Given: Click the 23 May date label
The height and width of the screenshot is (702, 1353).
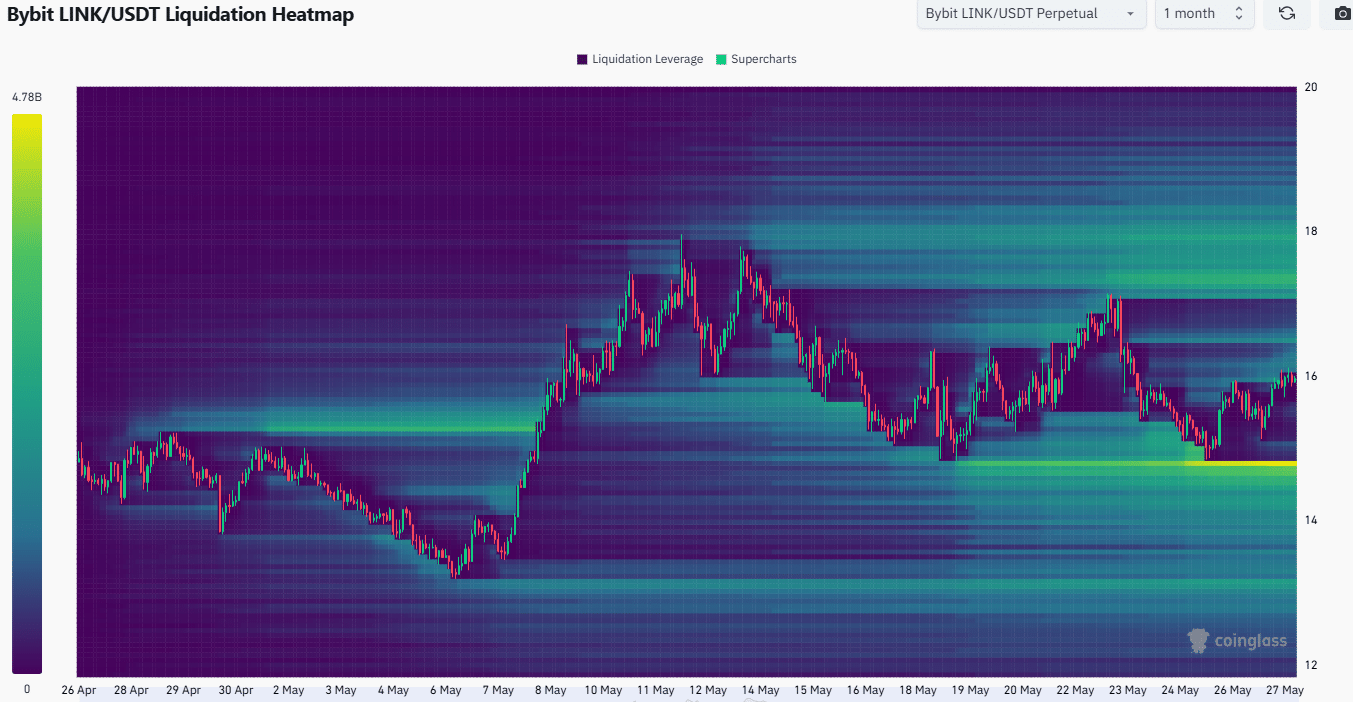Looking at the screenshot, I should (1127, 690).
